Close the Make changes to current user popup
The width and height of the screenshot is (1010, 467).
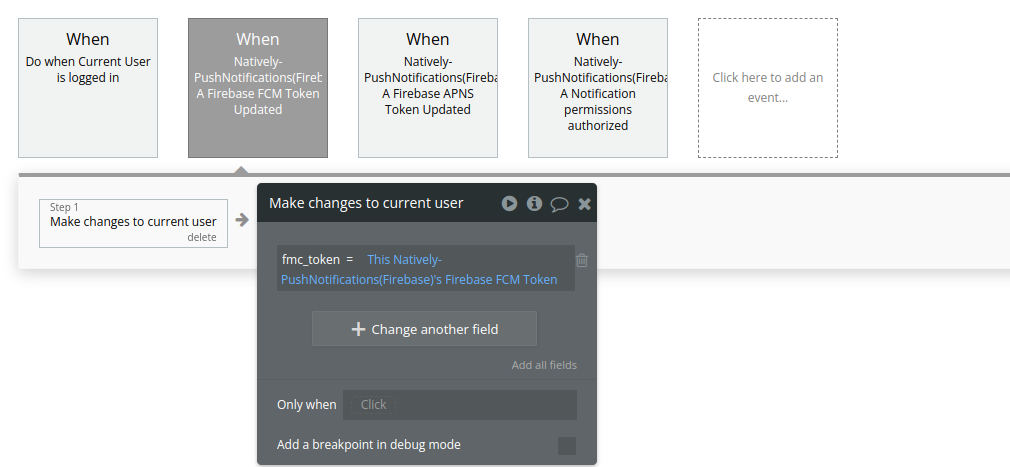coord(584,204)
